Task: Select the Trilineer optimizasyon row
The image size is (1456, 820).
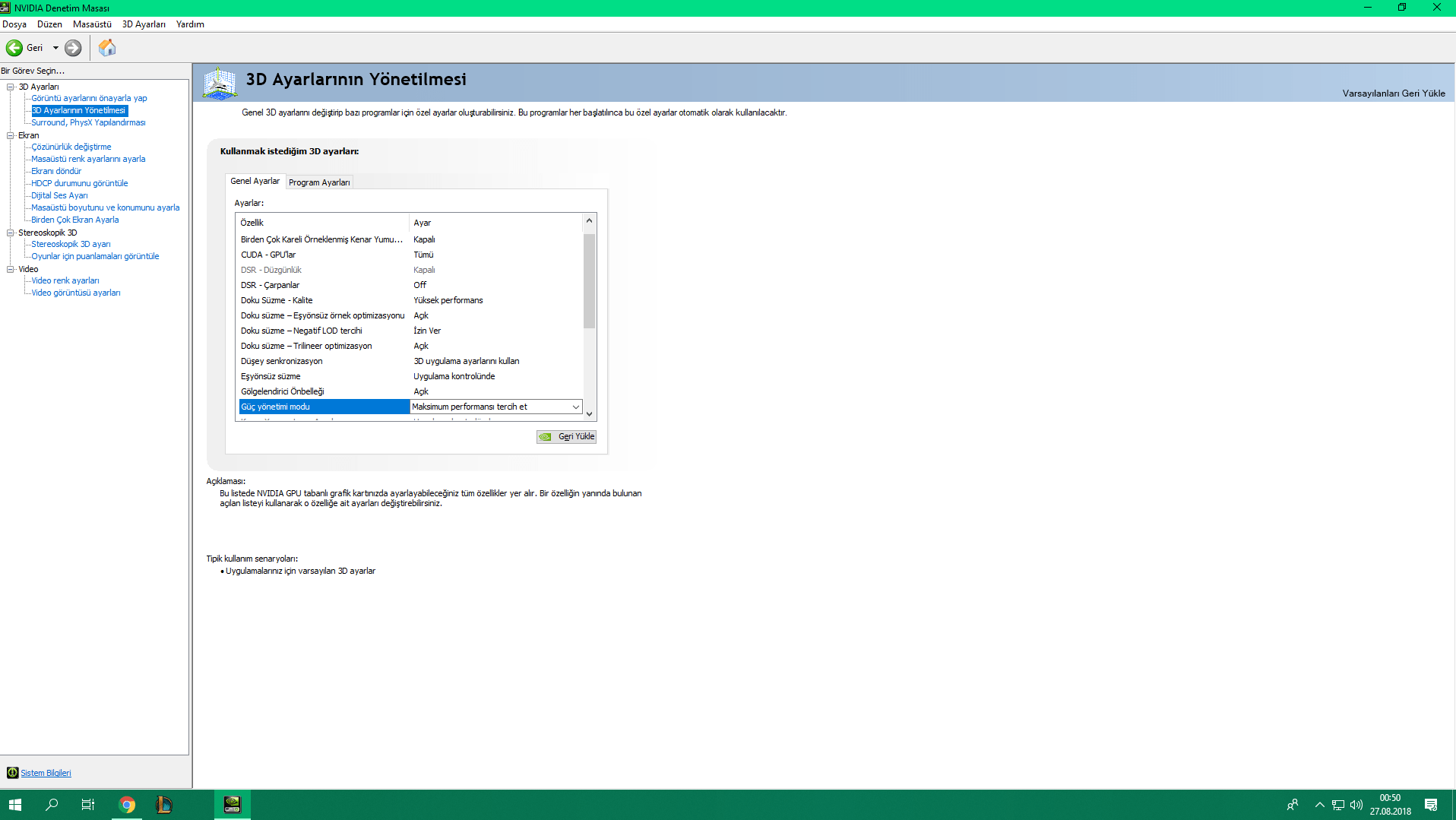Action: tap(410, 346)
